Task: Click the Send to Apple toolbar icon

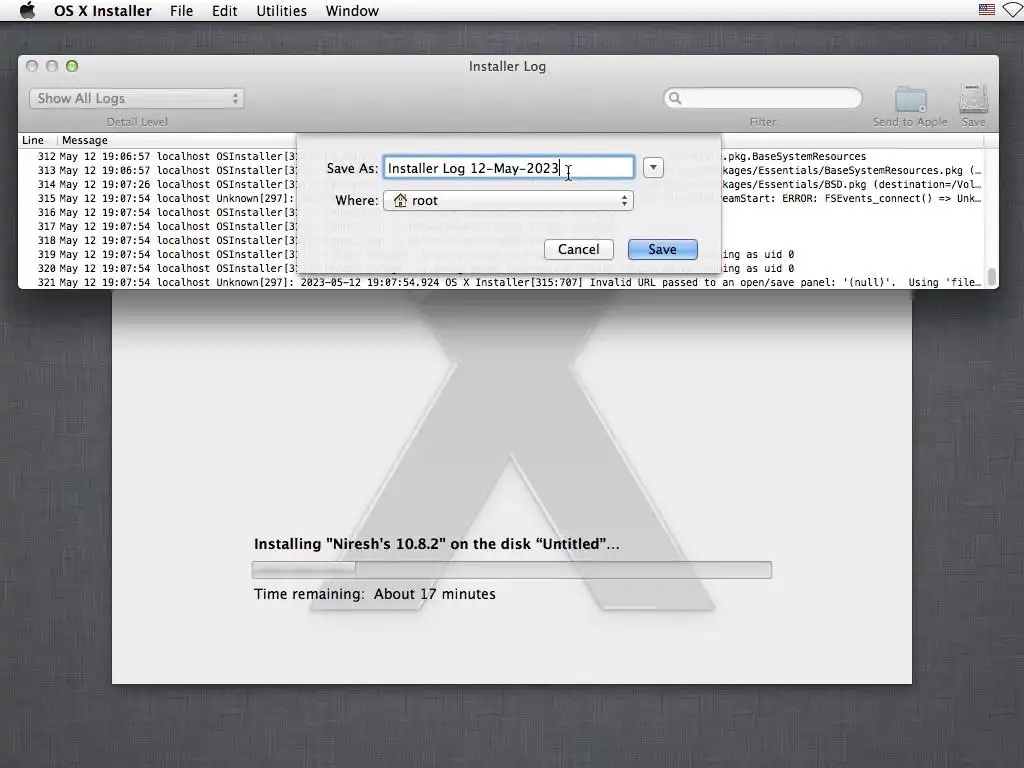Action: (x=910, y=99)
